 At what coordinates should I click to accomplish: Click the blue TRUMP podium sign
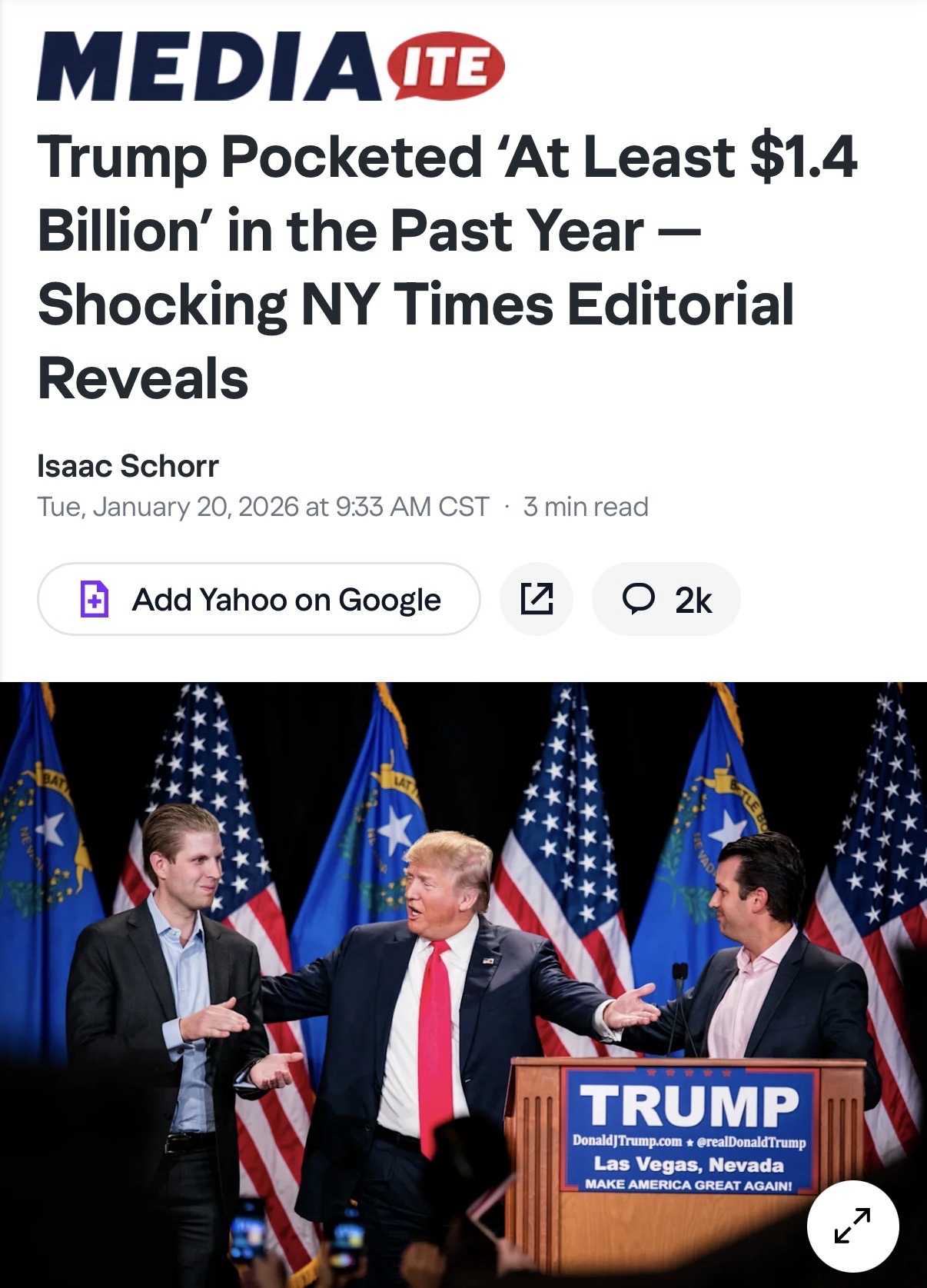(x=689, y=1107)
